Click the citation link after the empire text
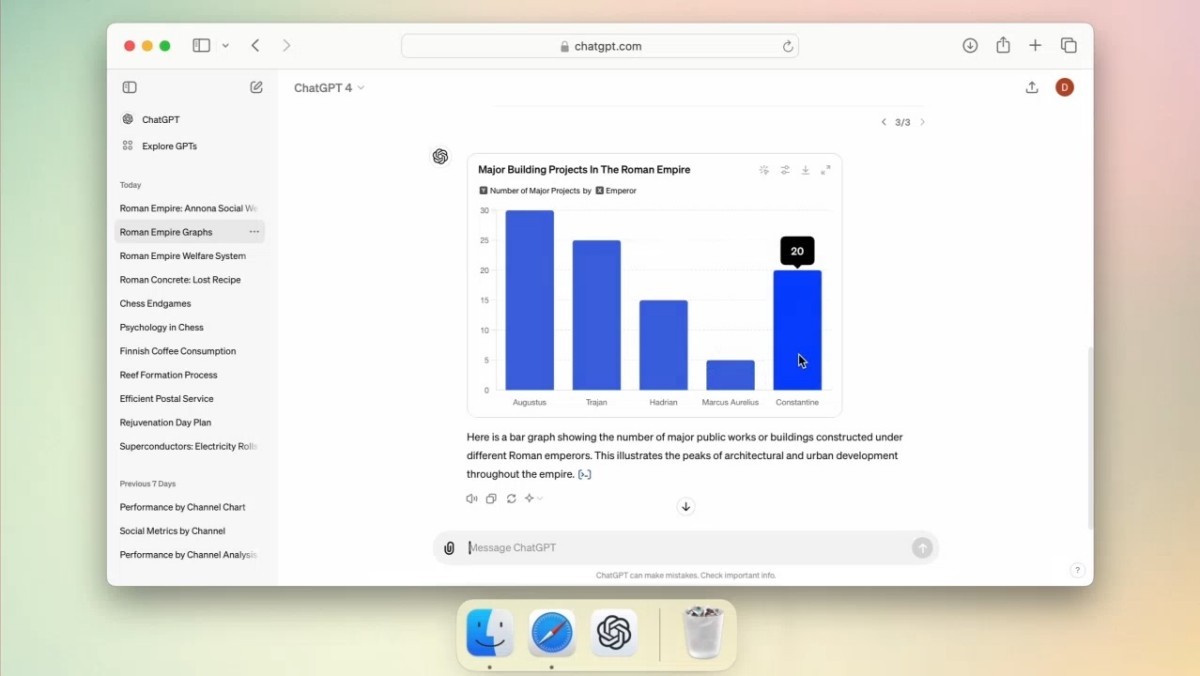This screenshot has height=676, width=1200. [583, 474]
